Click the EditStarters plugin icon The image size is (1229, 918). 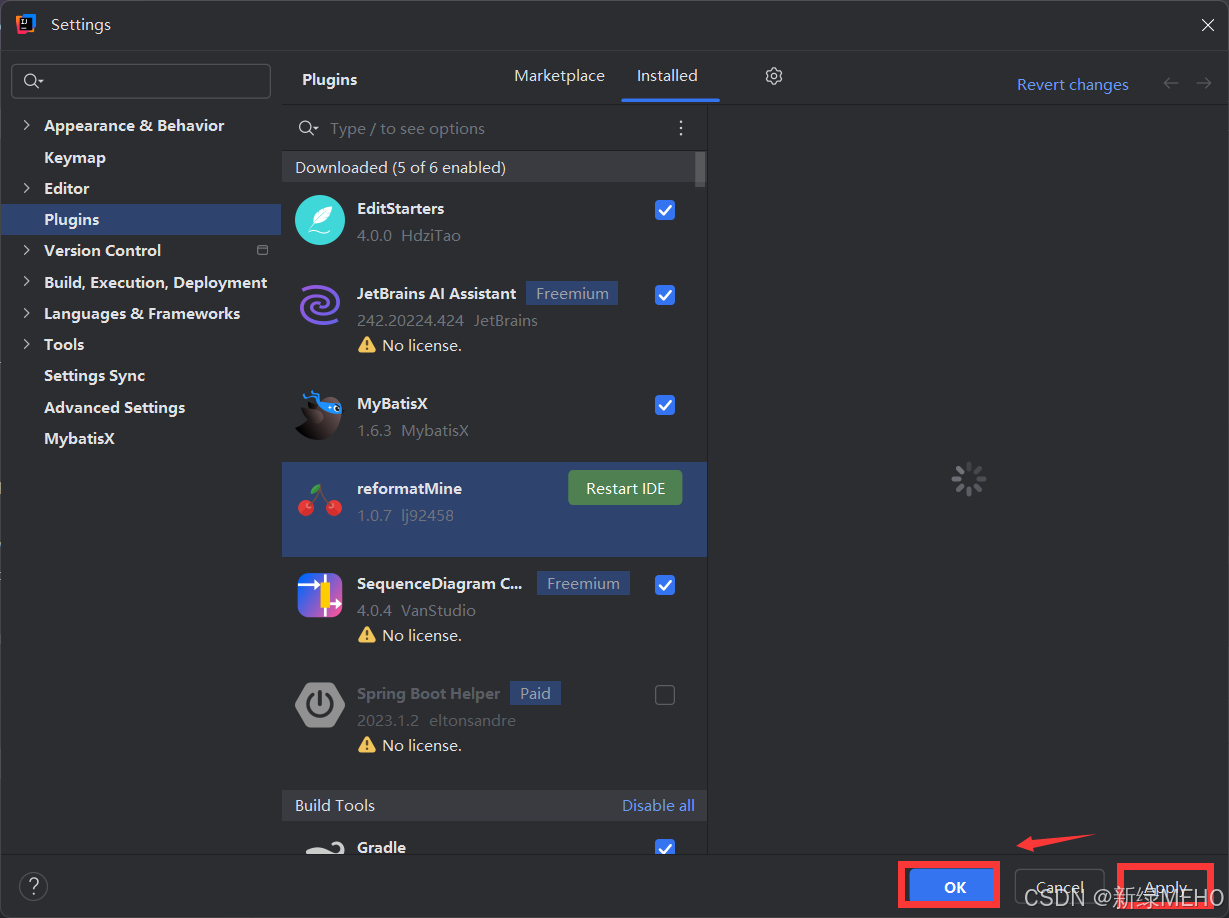[x=320, y=220]
